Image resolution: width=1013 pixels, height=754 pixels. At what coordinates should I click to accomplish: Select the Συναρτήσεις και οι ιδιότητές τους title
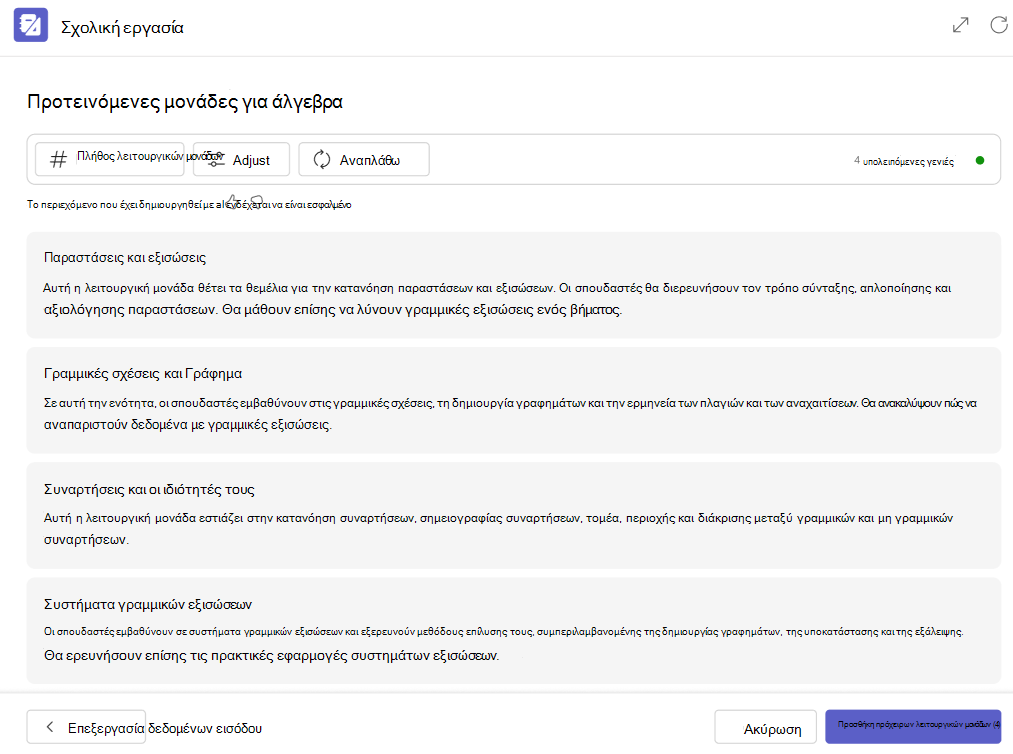(x=149, y=490)
